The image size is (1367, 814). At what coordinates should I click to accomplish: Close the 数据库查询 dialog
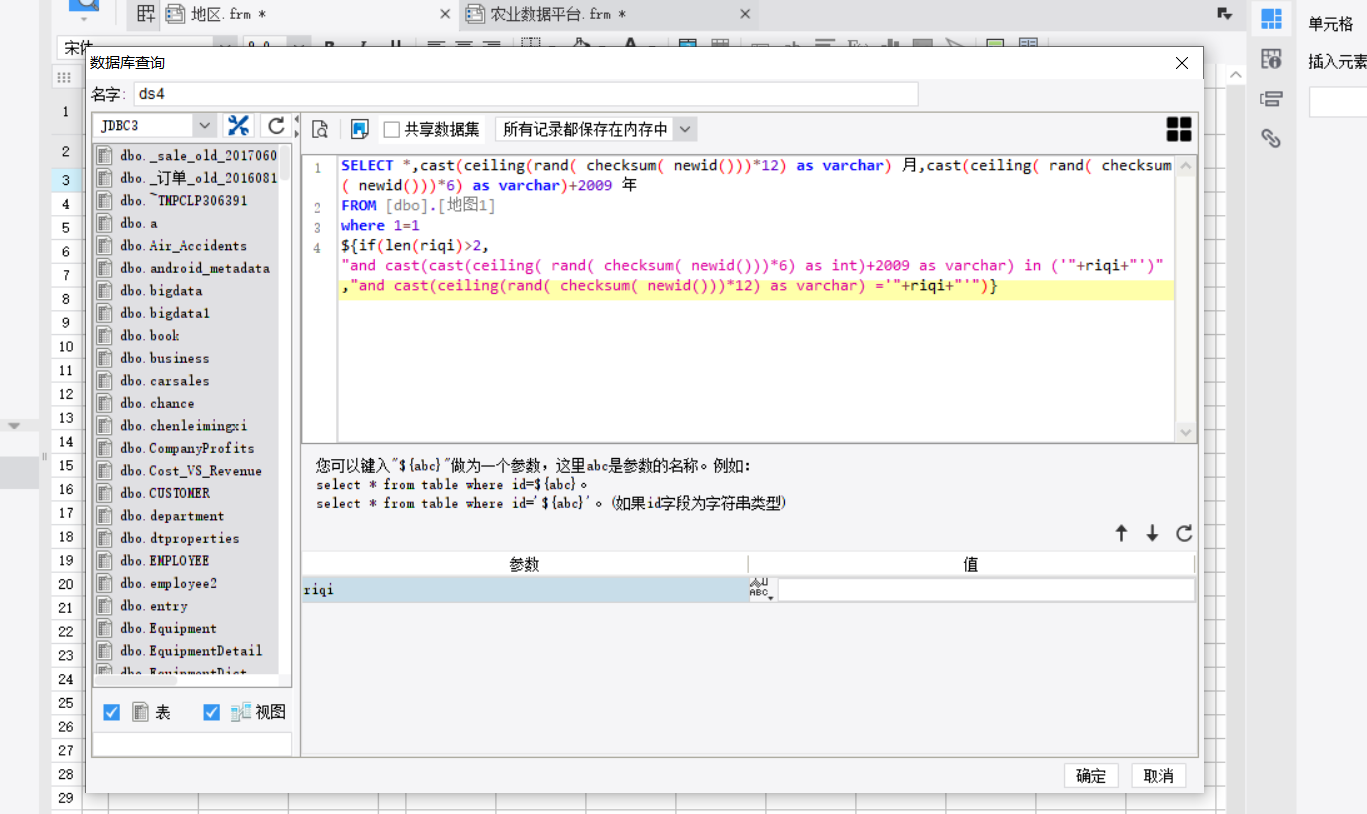(1182, 63)
